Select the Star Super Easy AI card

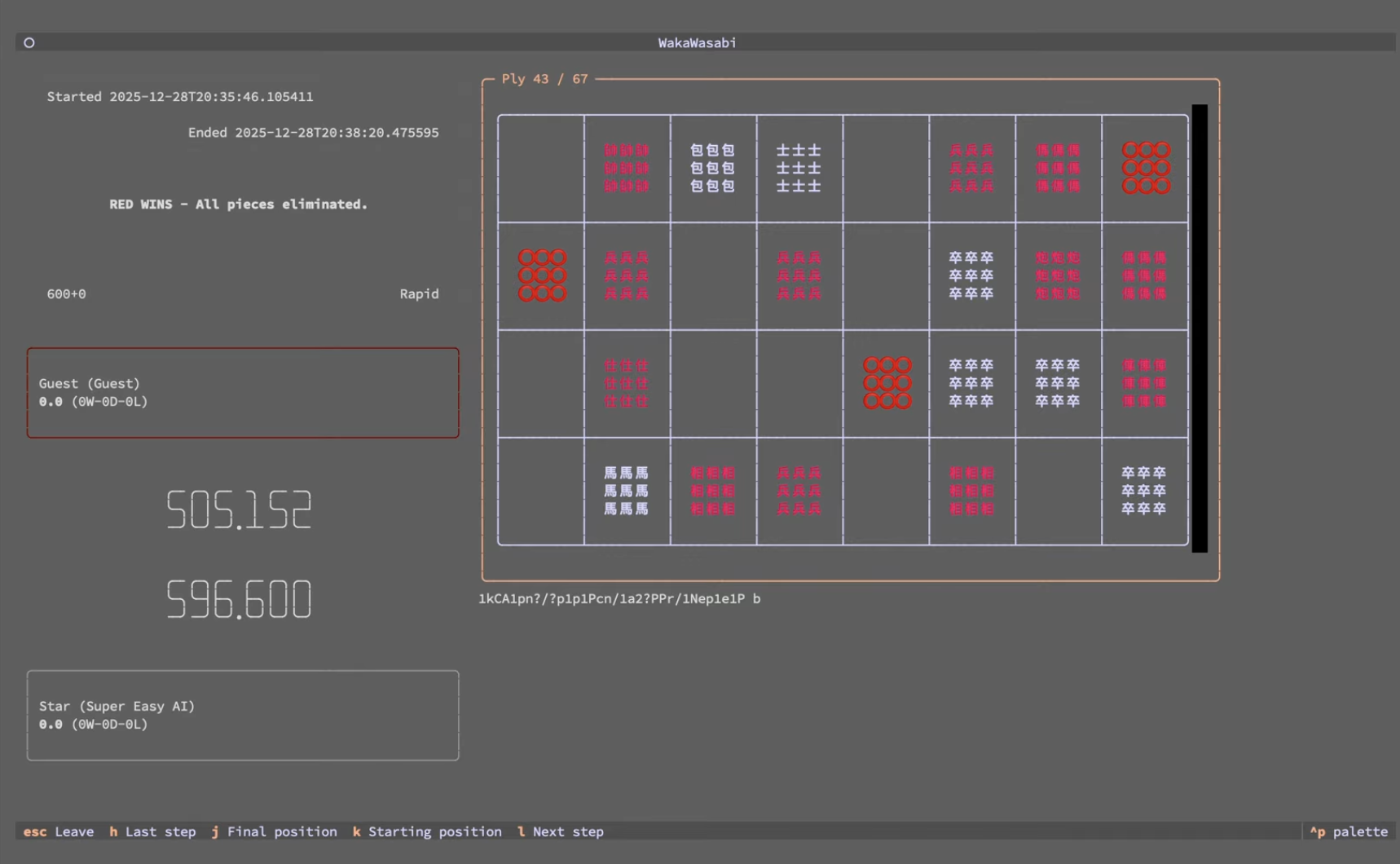click(x=243, y=716)
